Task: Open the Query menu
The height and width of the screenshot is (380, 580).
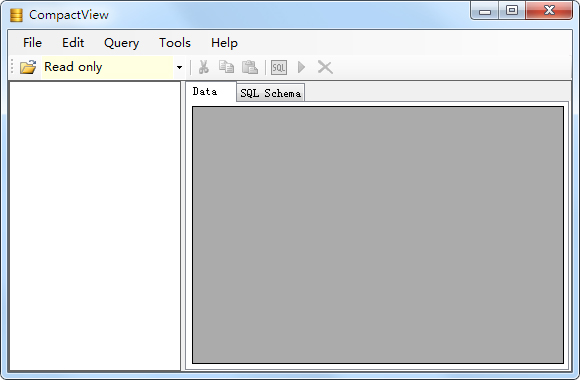Action: pyautogui.click(x=121, y=43)
